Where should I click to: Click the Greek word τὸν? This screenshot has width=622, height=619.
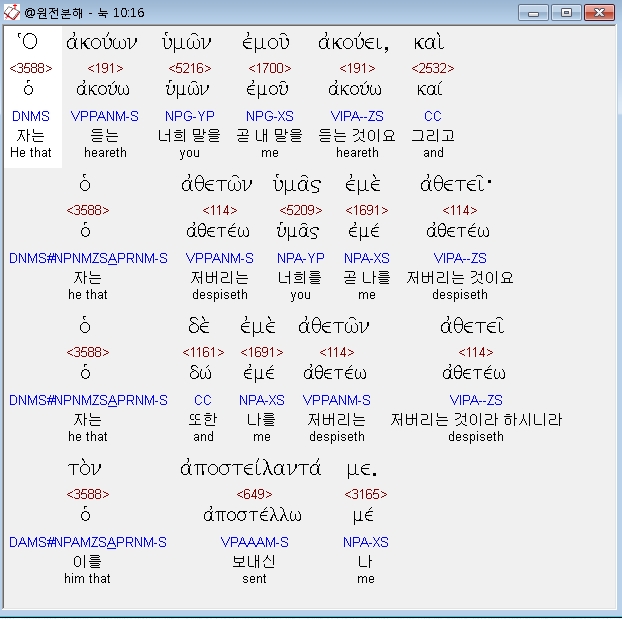pyautogui.click(x=84, y=469)
